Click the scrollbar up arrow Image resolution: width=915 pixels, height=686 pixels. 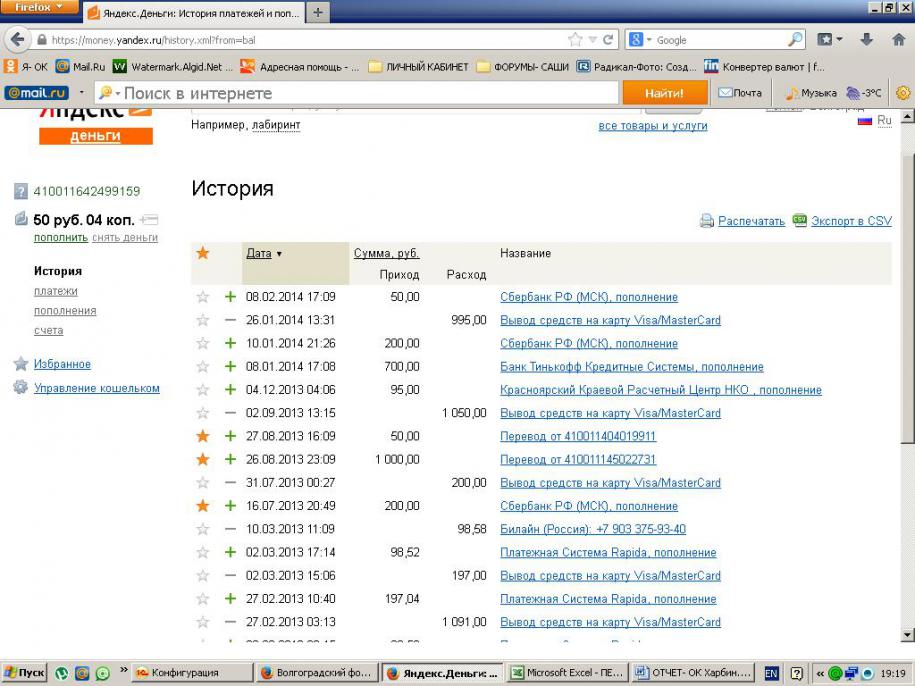point(907,117)
